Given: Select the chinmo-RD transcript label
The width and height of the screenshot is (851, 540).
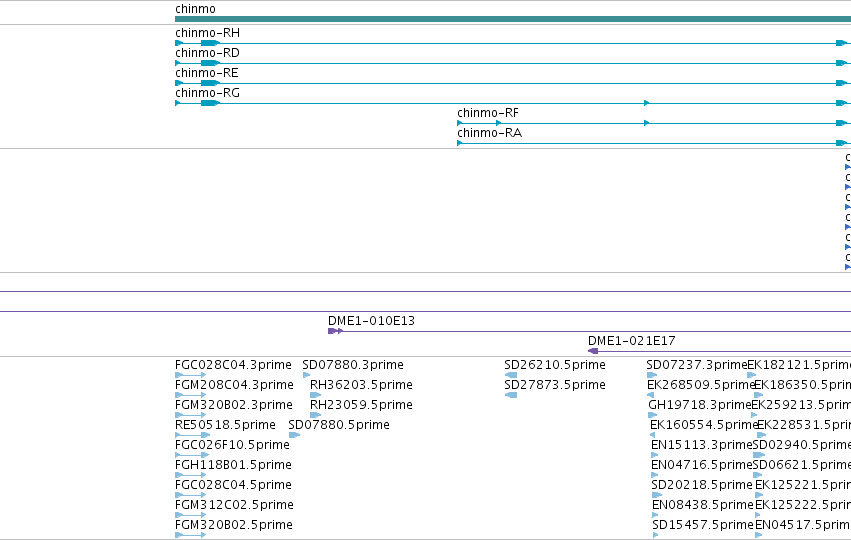Looking at the screenshot, I should (x=207, y=53).
